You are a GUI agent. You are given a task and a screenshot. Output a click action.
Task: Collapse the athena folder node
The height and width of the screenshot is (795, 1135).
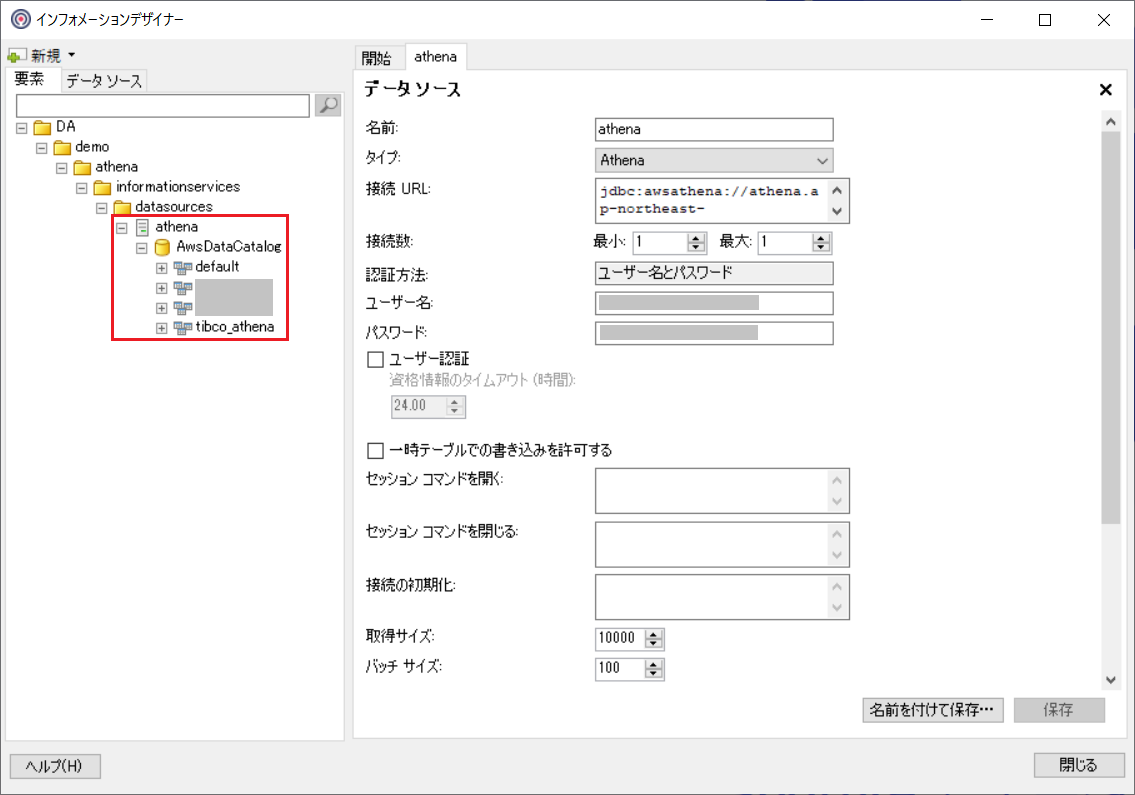[x=62, y=168]
